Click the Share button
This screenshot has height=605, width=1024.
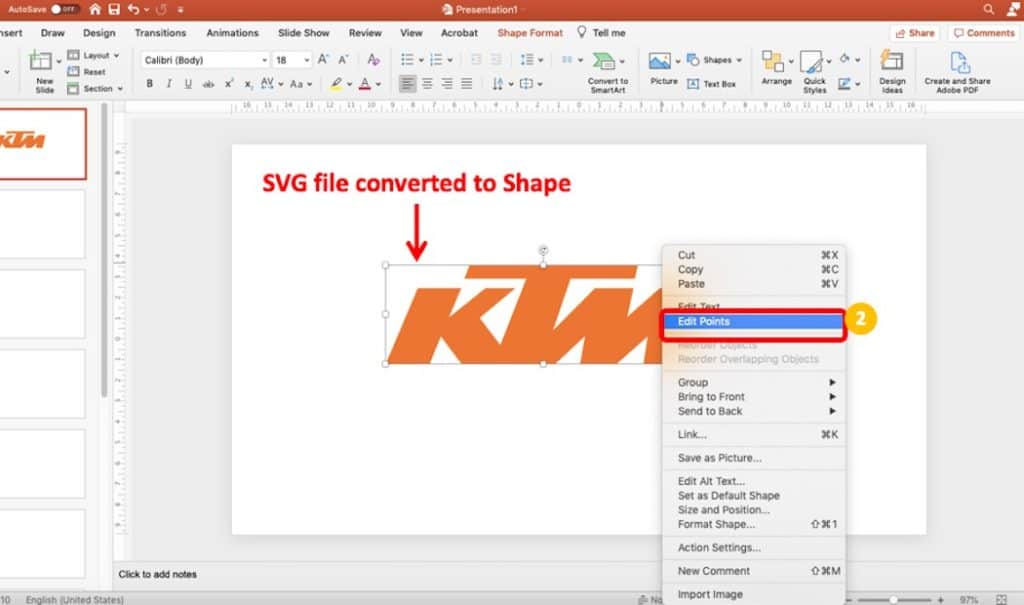(x=915, y=33)
